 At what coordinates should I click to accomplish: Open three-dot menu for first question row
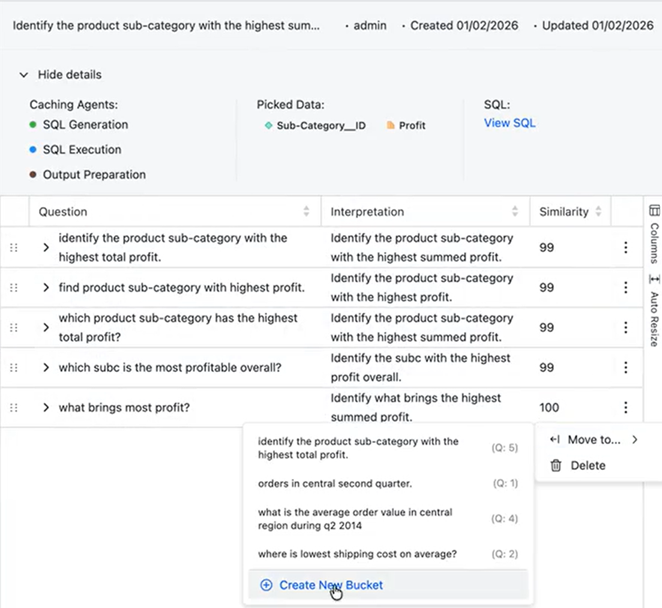click(x=626, y=248)
